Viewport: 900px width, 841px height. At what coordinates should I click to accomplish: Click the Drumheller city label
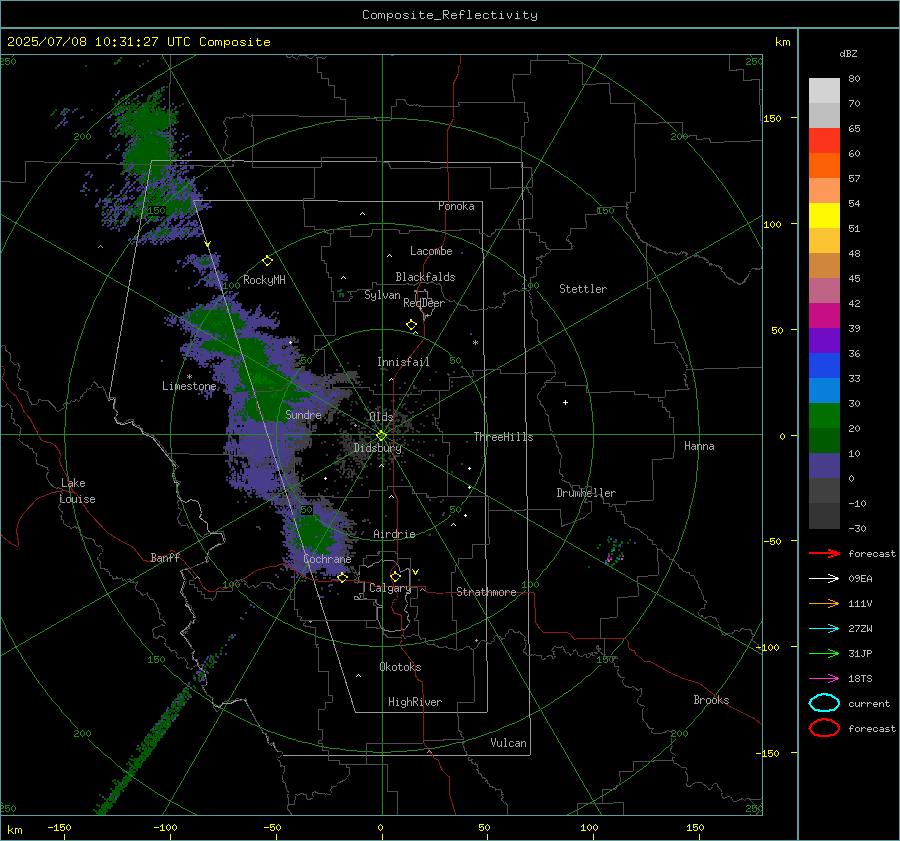coord(586,493)
